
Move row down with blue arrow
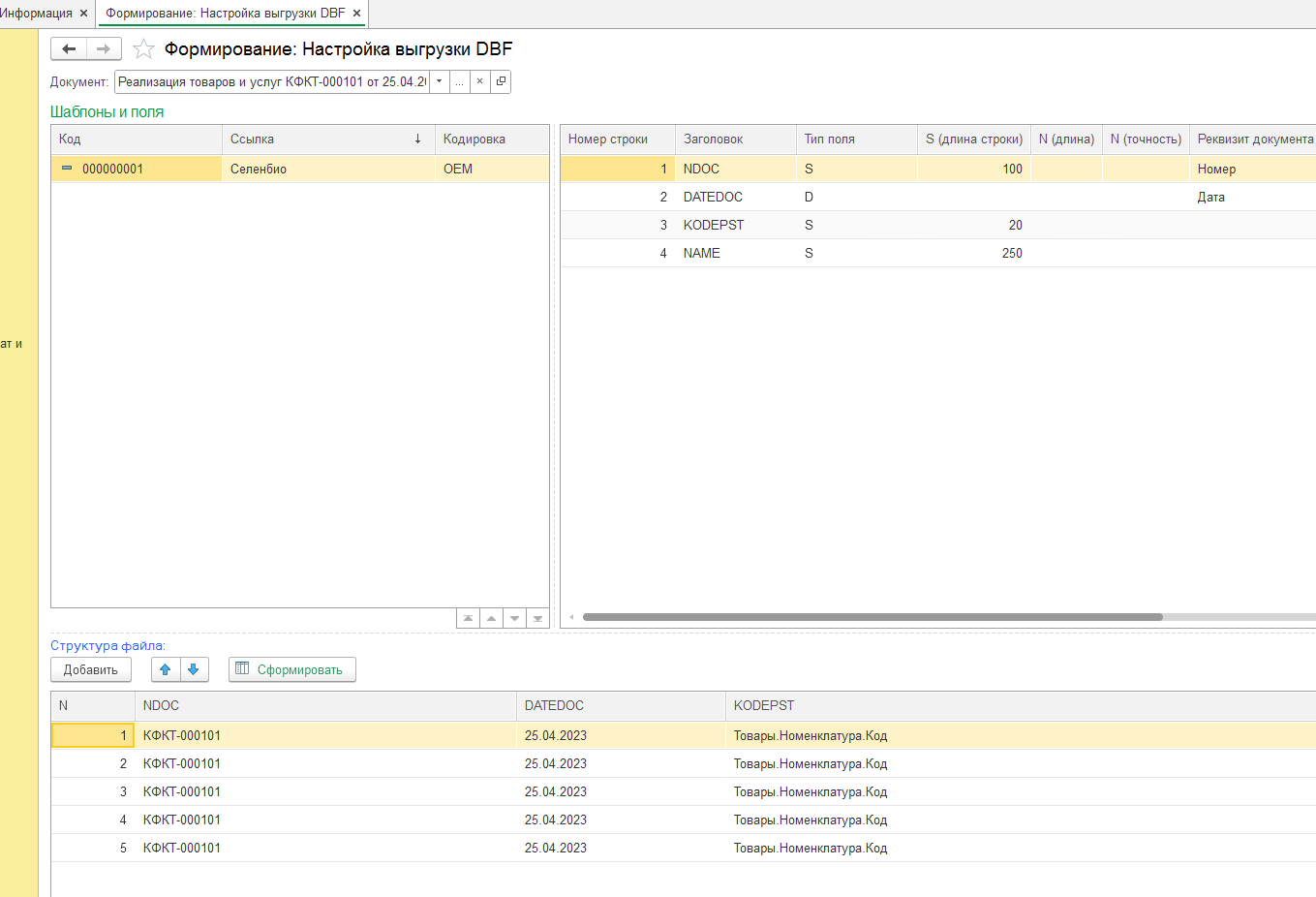(x=194, y=669)
